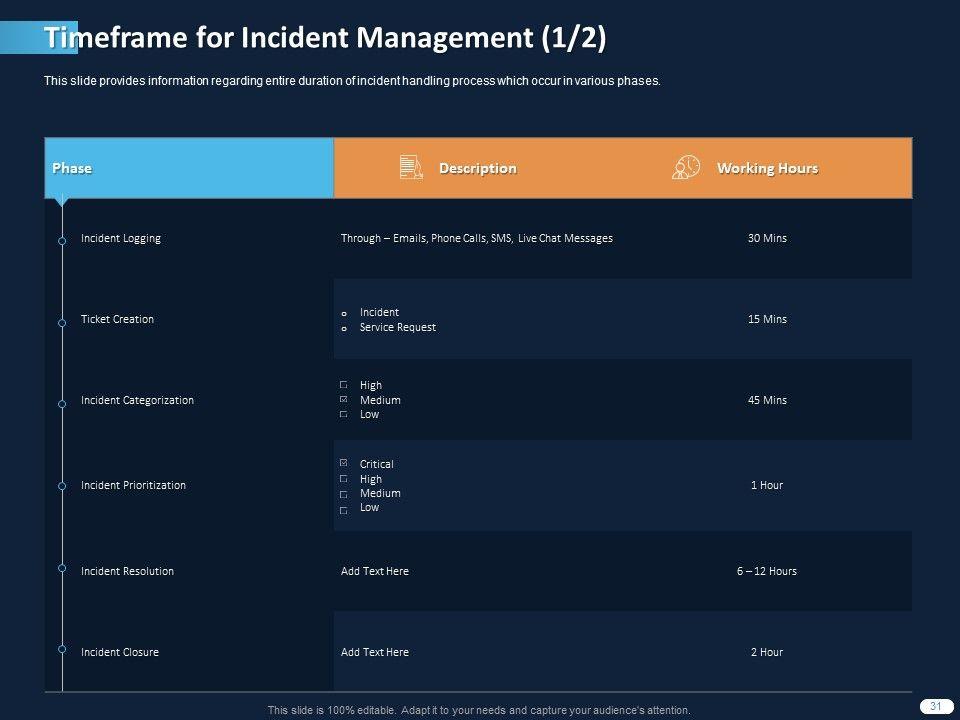Uncheck the Medium checkbox in Incident Categorization
Image resolution: width=960 pixels, height=720 pixels.
(344, 400)
